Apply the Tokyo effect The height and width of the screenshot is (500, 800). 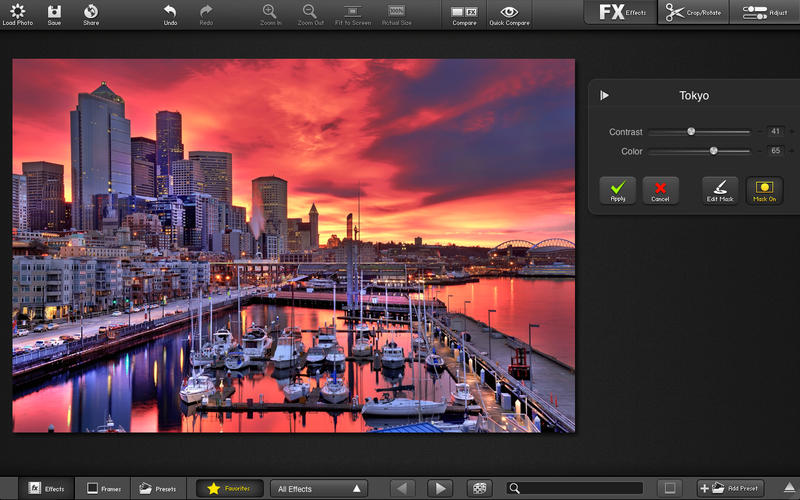617,190
